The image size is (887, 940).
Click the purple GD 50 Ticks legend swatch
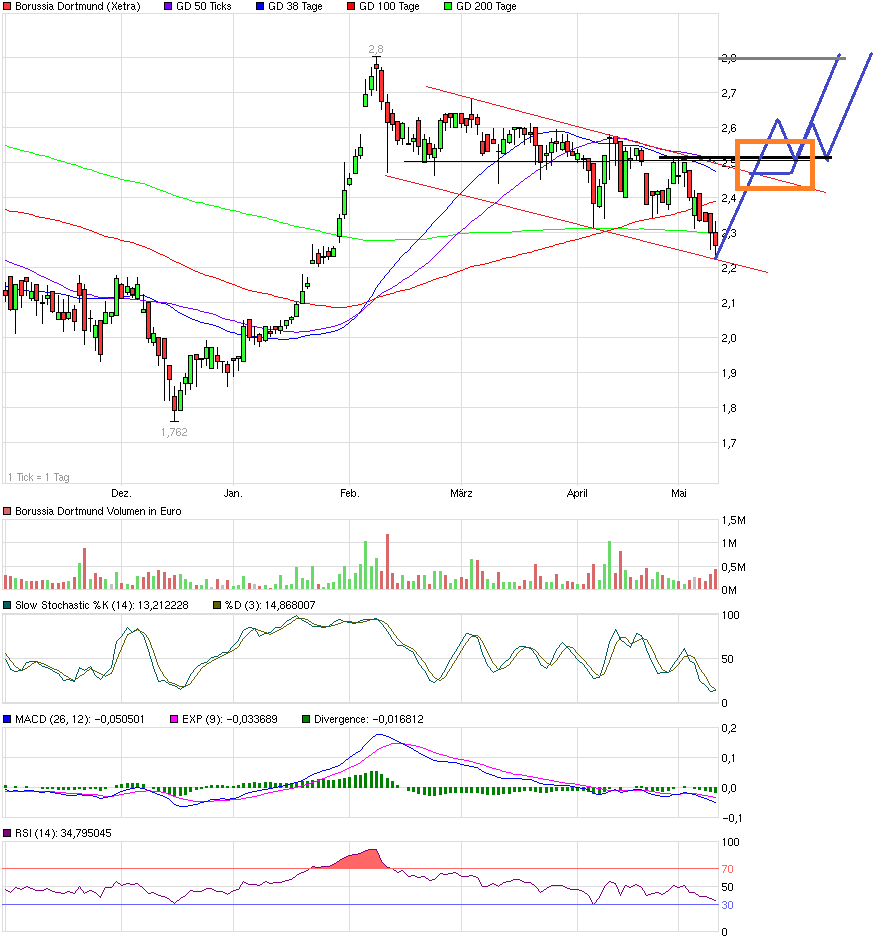coord(168,7)
